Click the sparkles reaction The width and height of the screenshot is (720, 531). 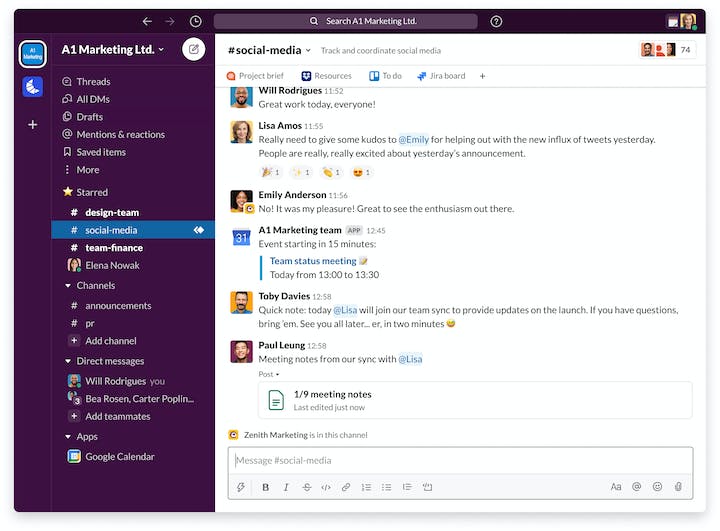pos(301,172)
